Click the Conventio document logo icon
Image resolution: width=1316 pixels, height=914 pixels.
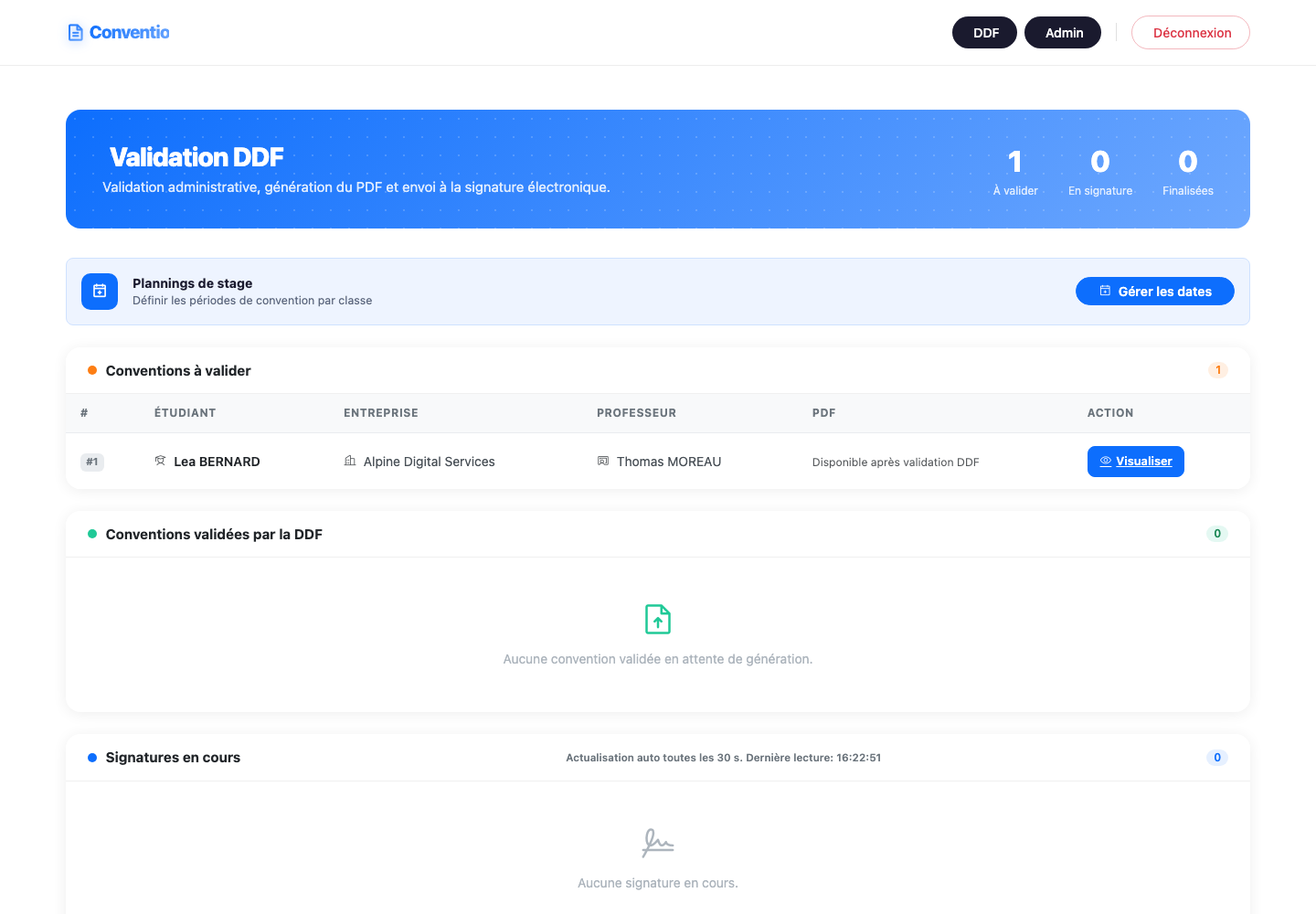[76, 33]
